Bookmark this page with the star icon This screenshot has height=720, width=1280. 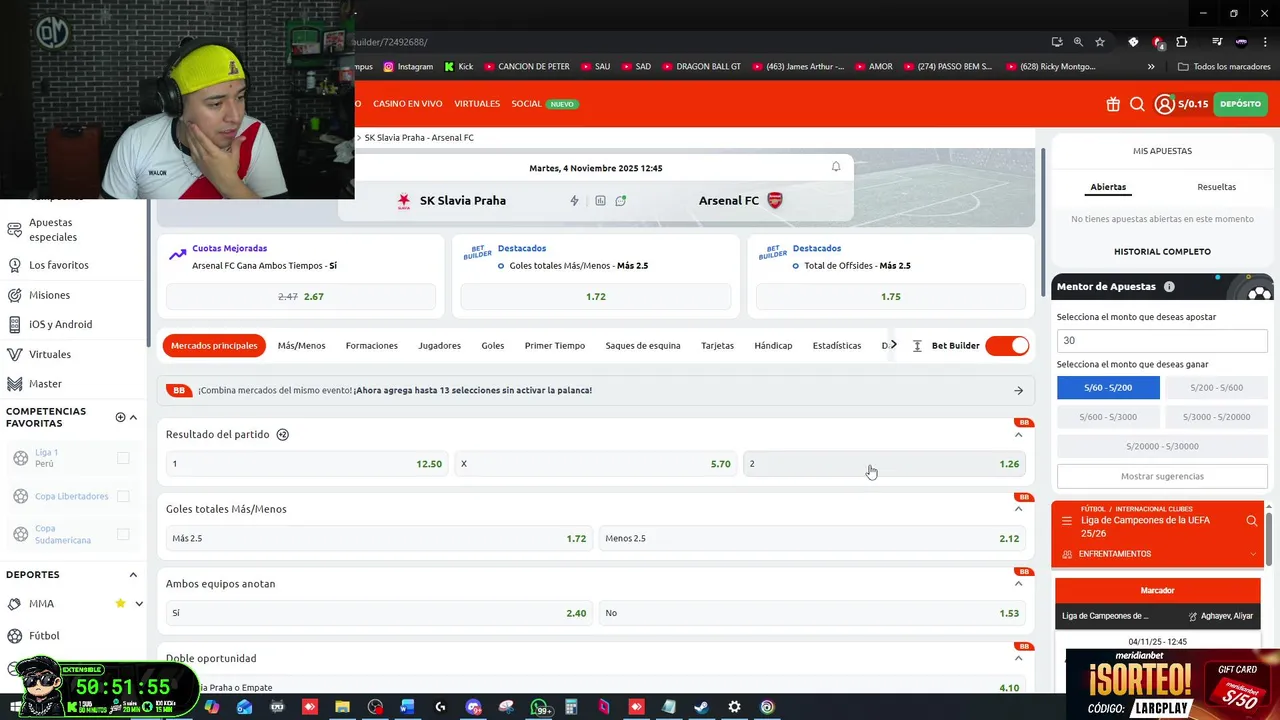click(x=1100, y=42)
